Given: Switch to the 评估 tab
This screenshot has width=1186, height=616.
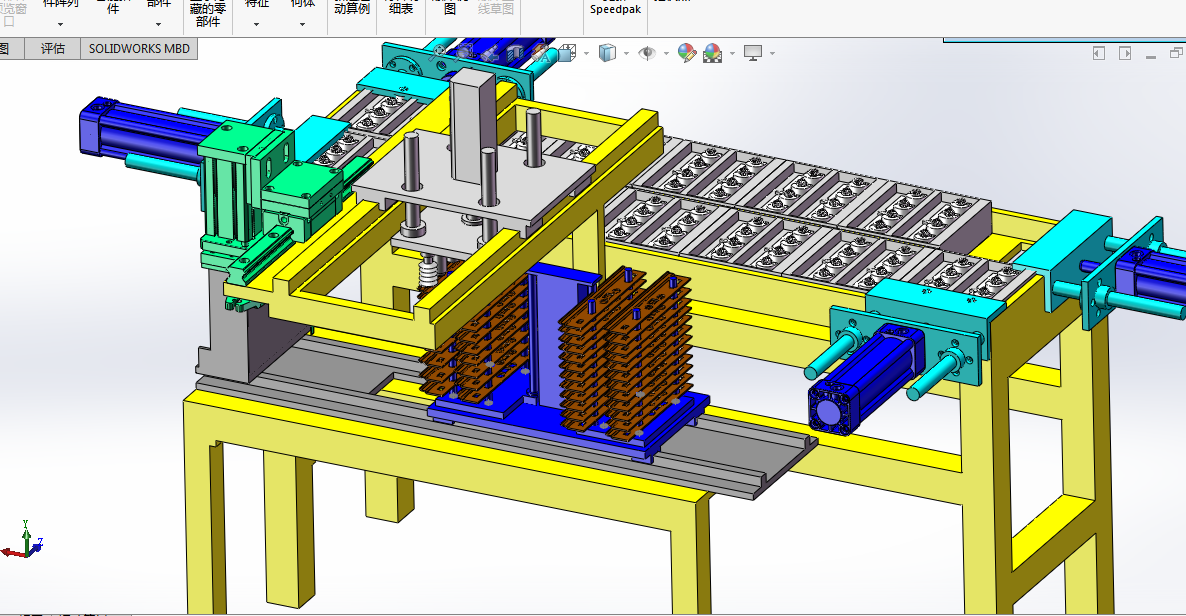Looking at the screenshot, I should click(53, 48).
